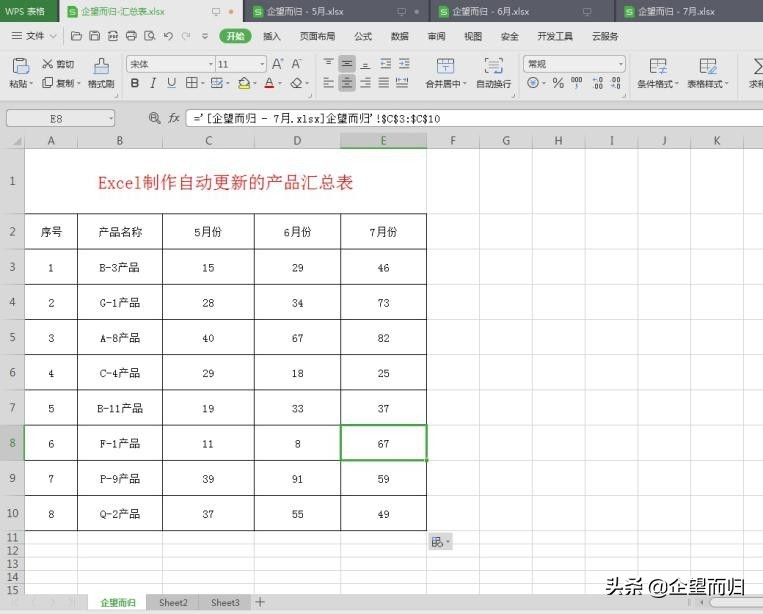Increase font size with the A+ icon

pos(277,64)
